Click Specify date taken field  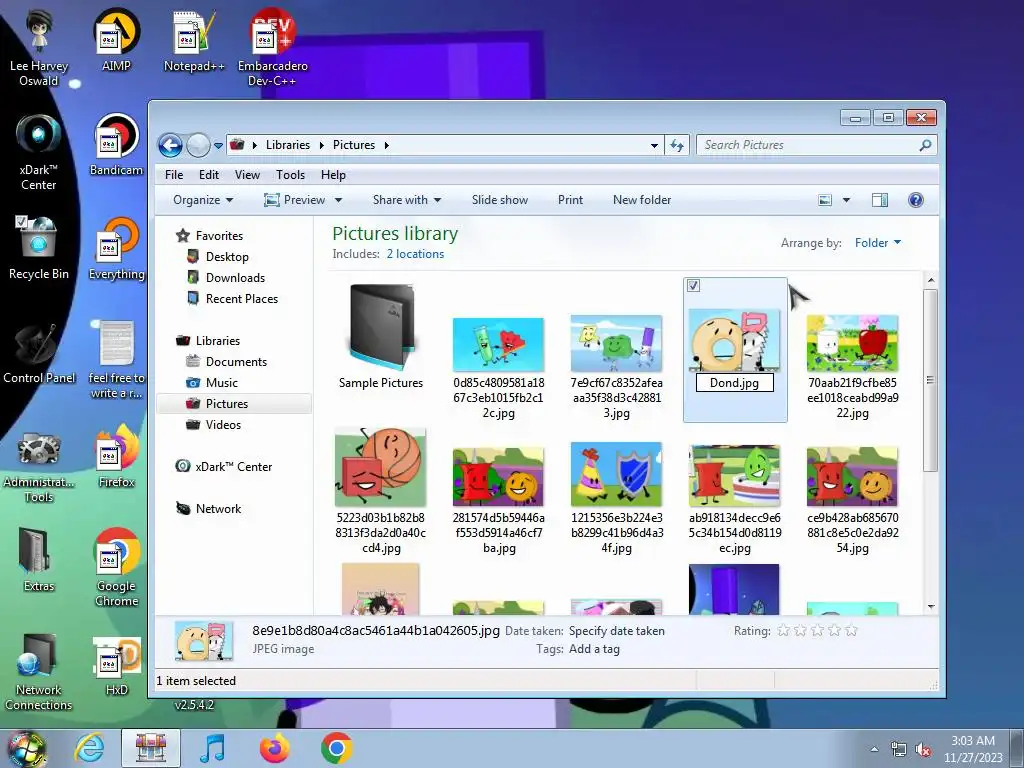pos(616,631)
